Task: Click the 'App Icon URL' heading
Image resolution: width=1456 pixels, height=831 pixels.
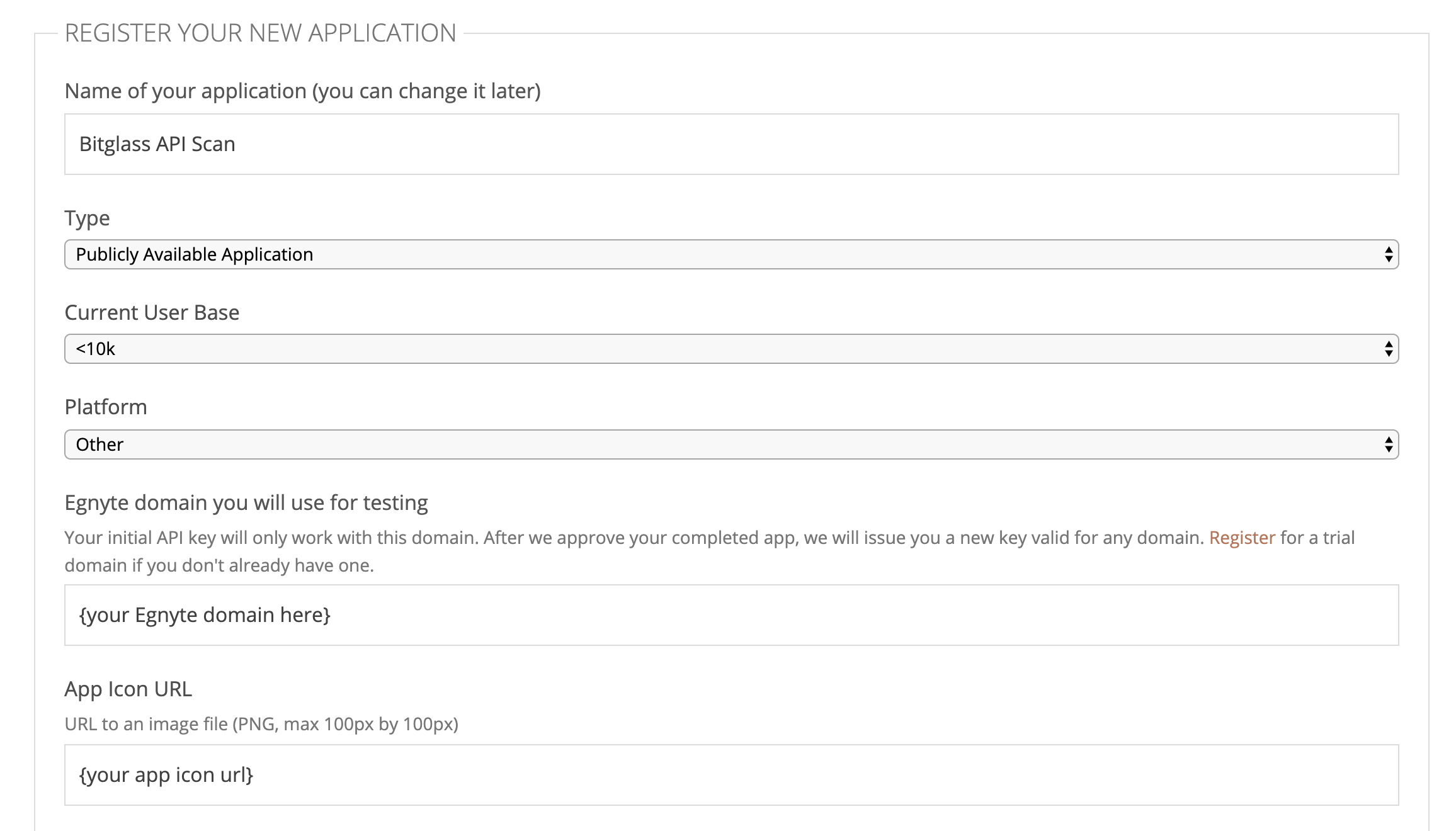Action: coord(129,689)
